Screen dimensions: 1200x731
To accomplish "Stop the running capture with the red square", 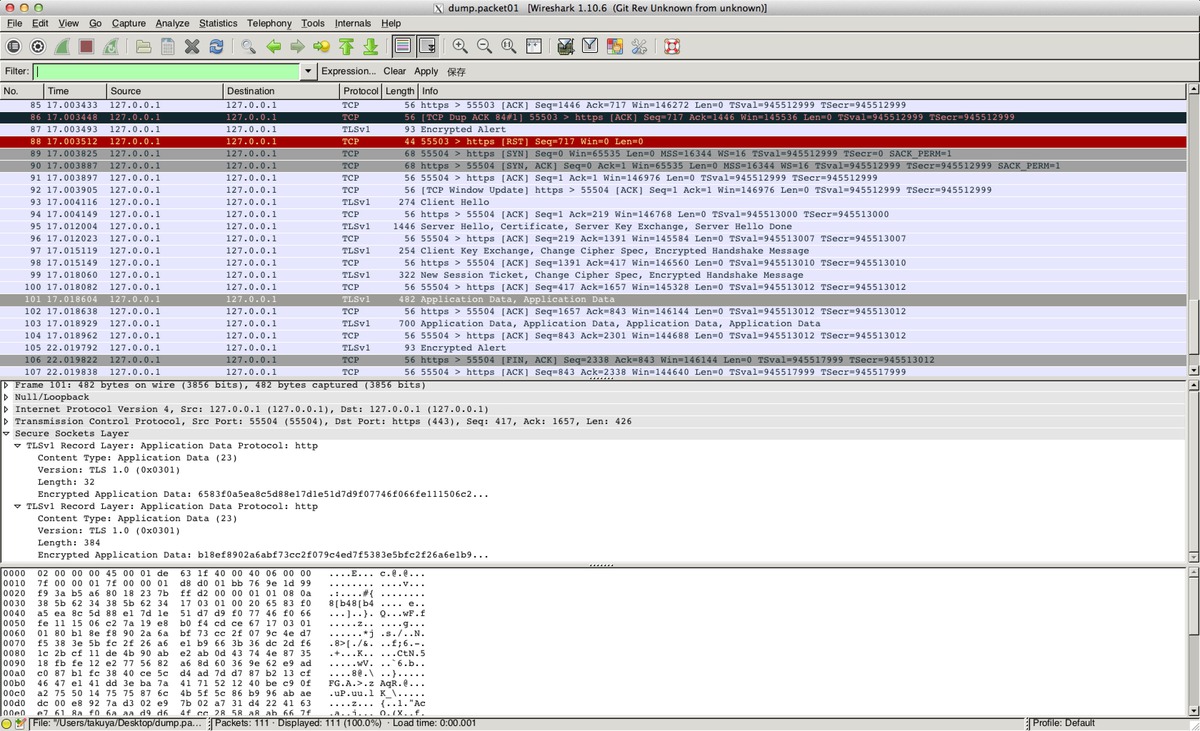I will coord(86,46).
